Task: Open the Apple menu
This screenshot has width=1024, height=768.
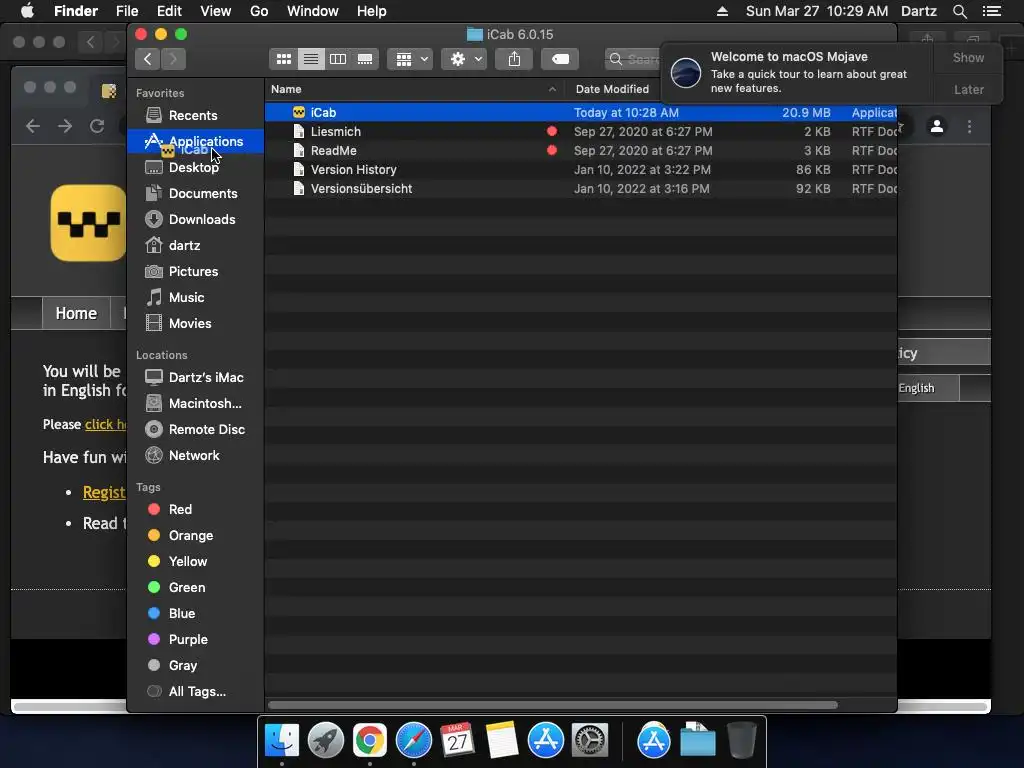Action: click(27, 11)
